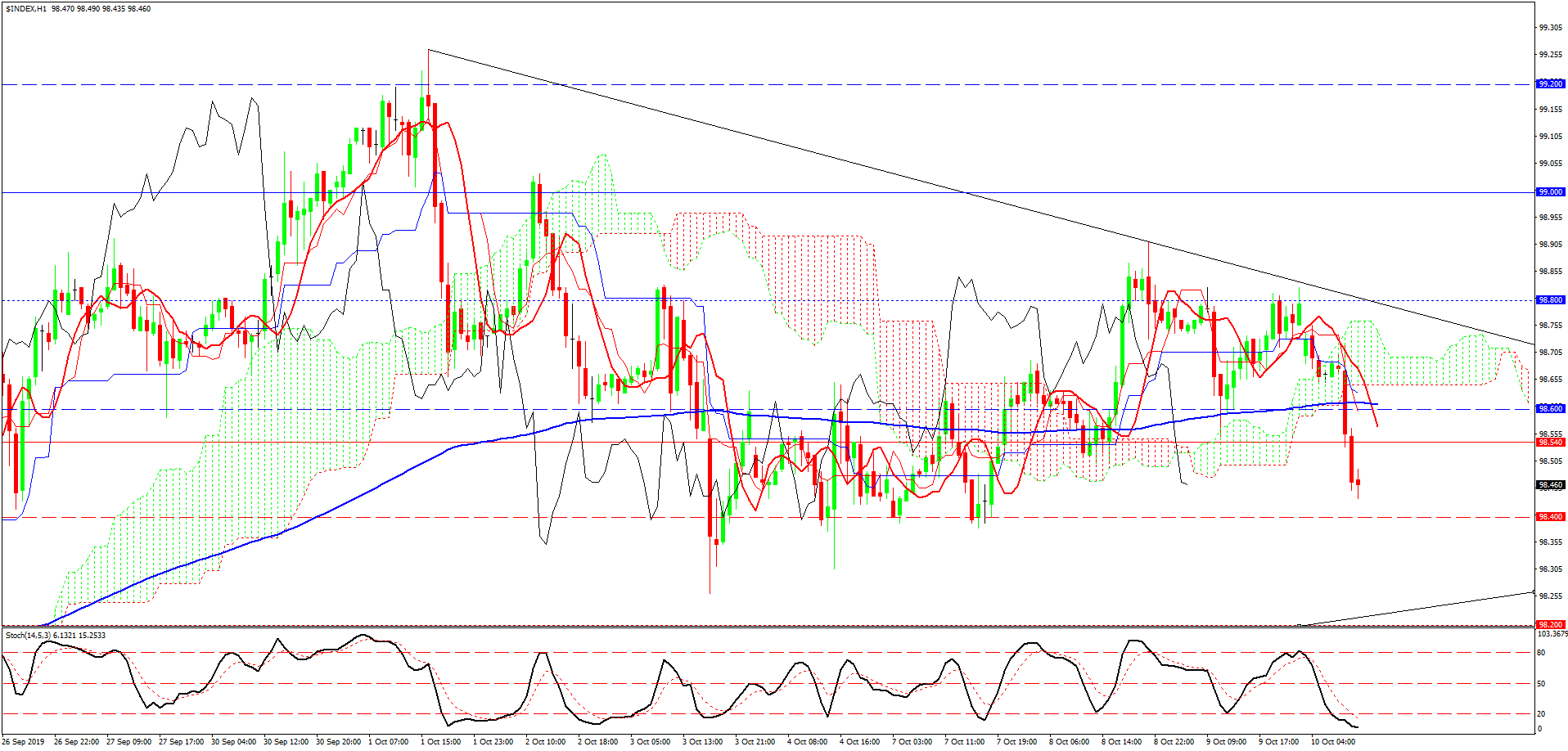The image size is (1568, 751).
Task: Click the 98.555 price axis value
Action: point(1551,434)
